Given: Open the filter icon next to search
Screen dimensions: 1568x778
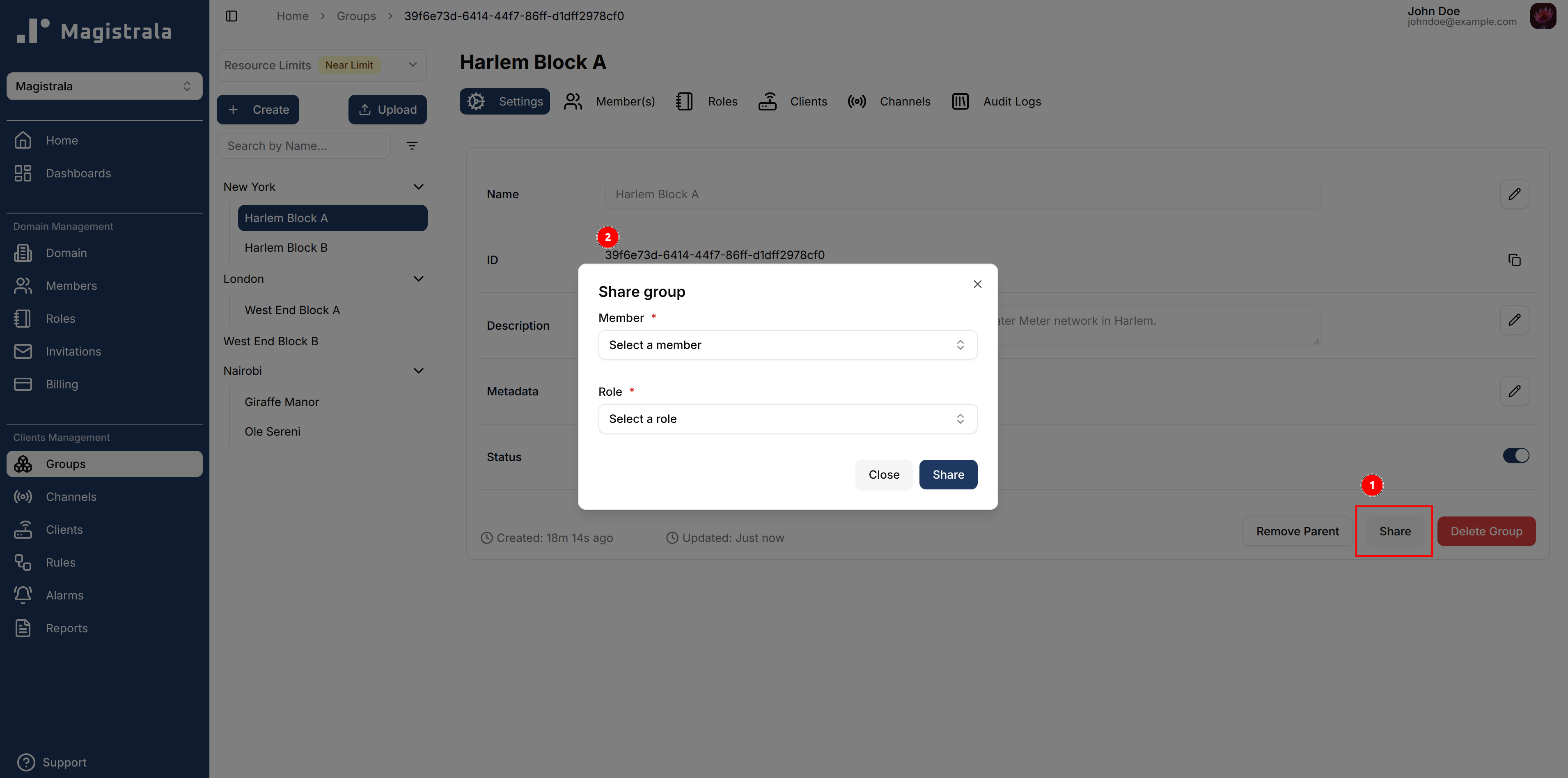Looking at the screenshot, I should tap(412, 145).
